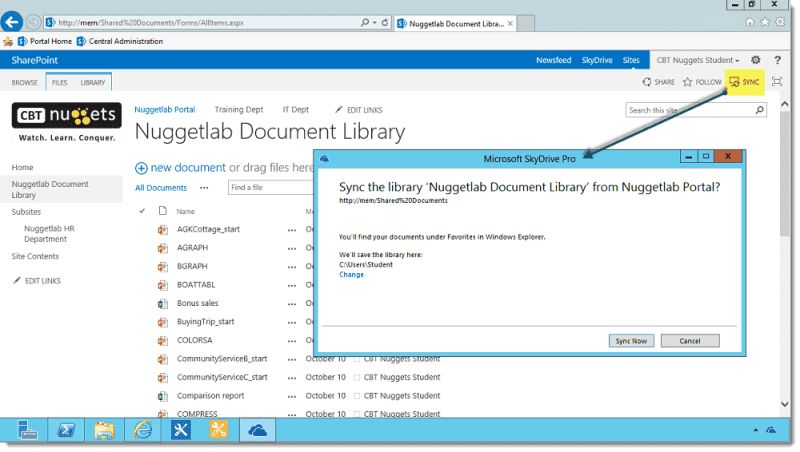Open SharePoint help question mark
The width and height of the screenshot is (800, 452).
[778, 60]
